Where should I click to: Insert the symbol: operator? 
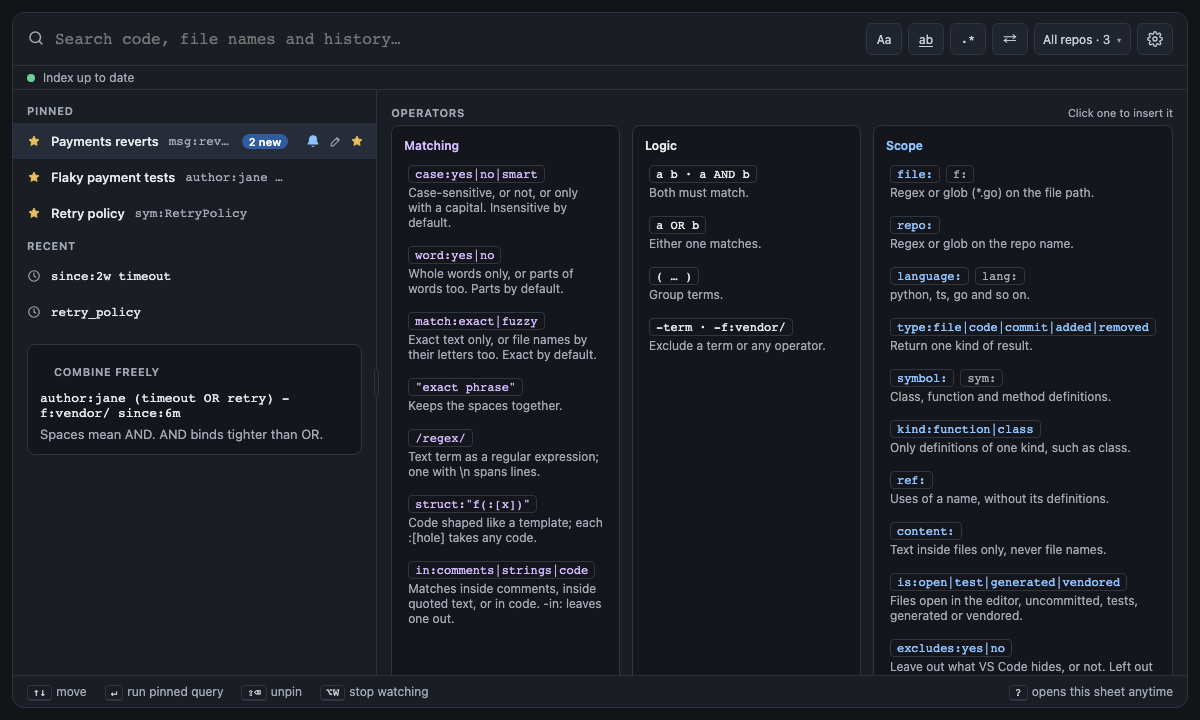click(x=922, y=378)
